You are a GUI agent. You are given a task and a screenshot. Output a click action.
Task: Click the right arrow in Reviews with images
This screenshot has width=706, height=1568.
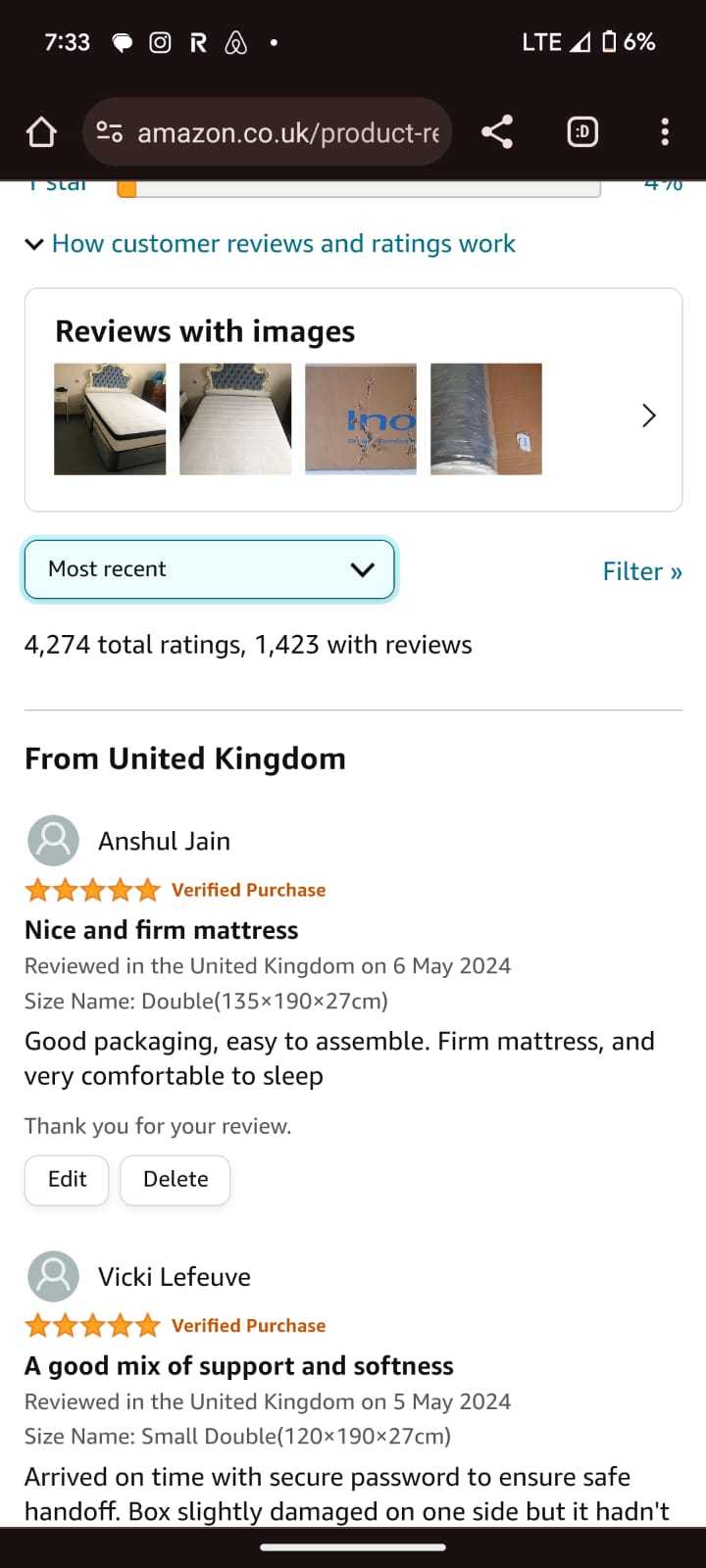648,416
